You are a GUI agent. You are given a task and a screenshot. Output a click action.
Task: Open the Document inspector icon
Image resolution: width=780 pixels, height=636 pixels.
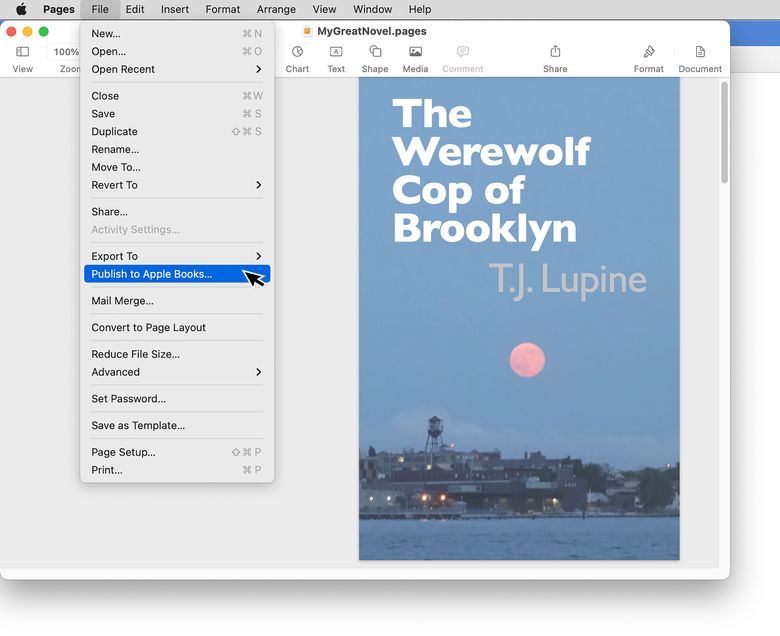point(700,52)
